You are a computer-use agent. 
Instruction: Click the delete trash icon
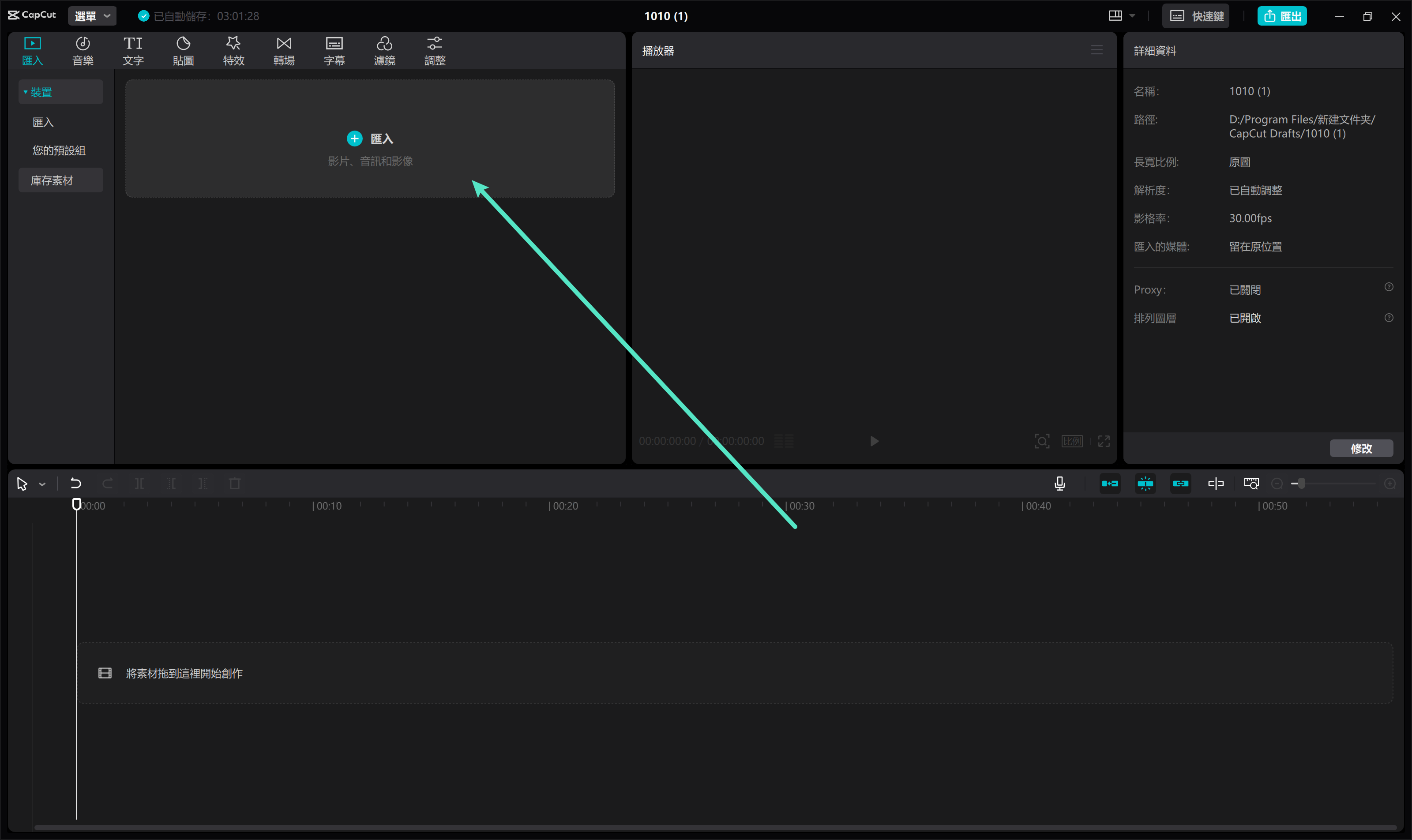pos(234,484)
